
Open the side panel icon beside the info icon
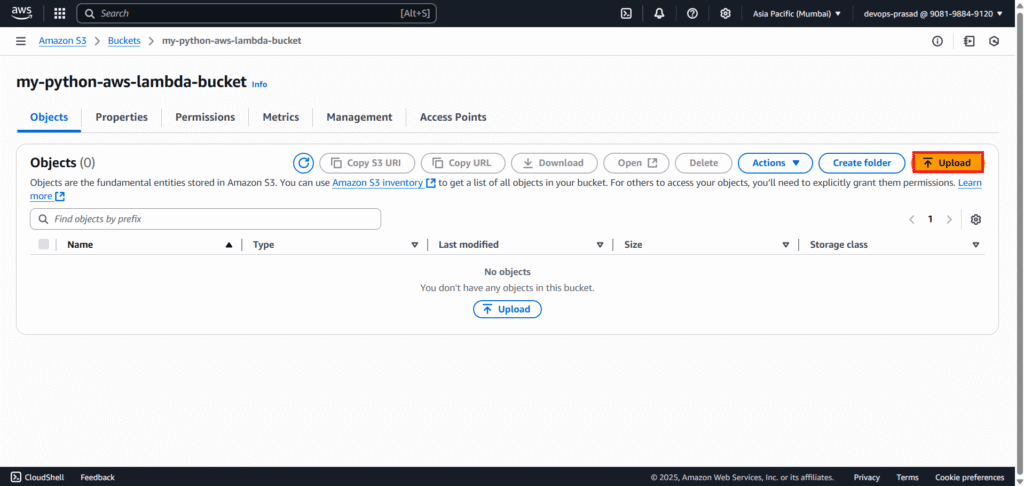(x=969, y=41)
